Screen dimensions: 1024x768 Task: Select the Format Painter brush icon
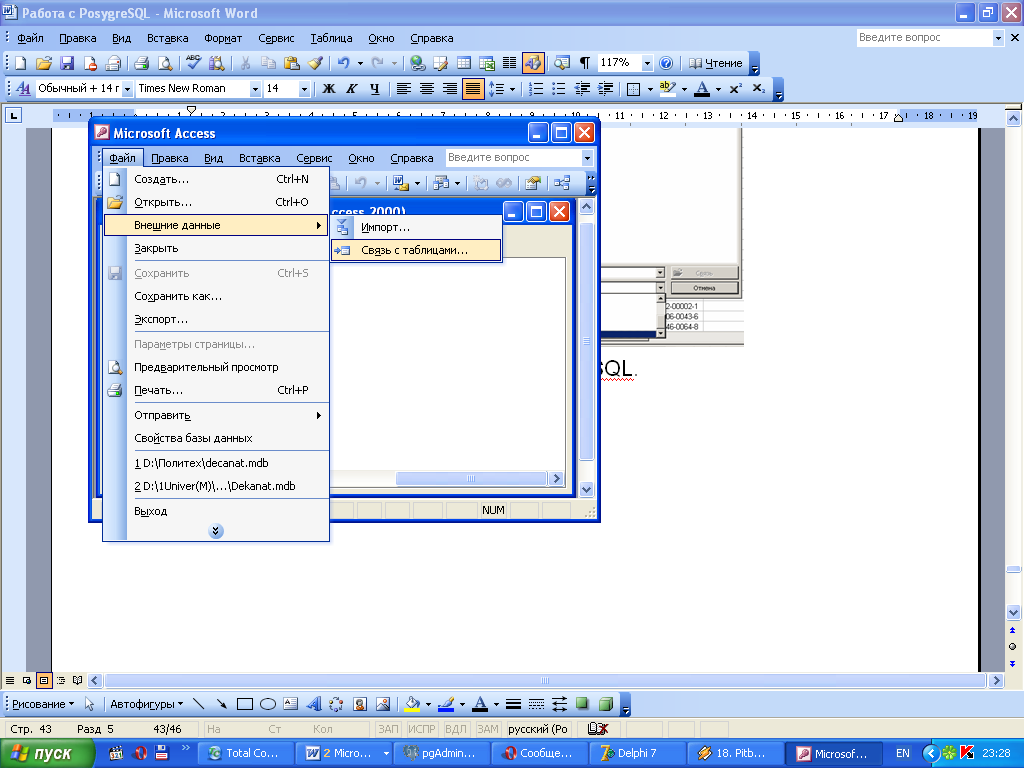[x=315, y=63]
